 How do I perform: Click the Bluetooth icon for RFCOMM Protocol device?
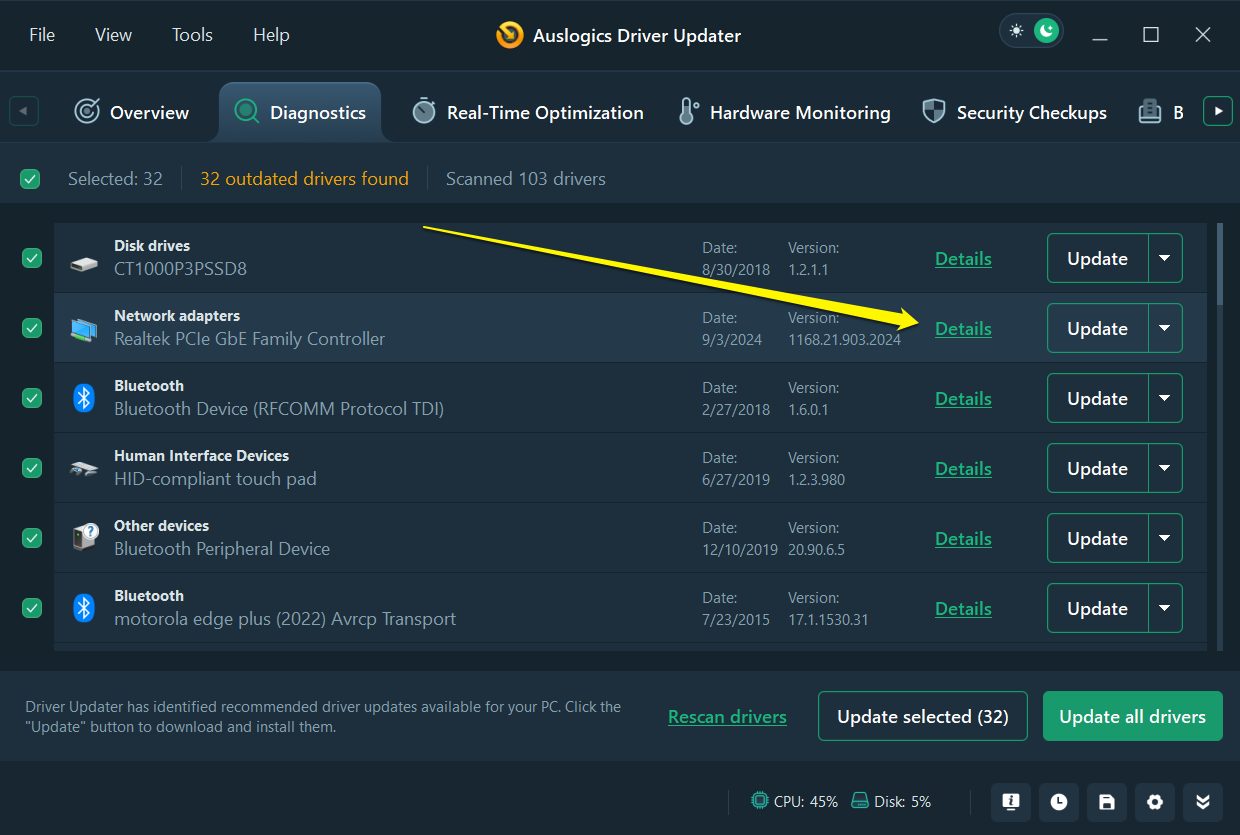pos(84,398)
